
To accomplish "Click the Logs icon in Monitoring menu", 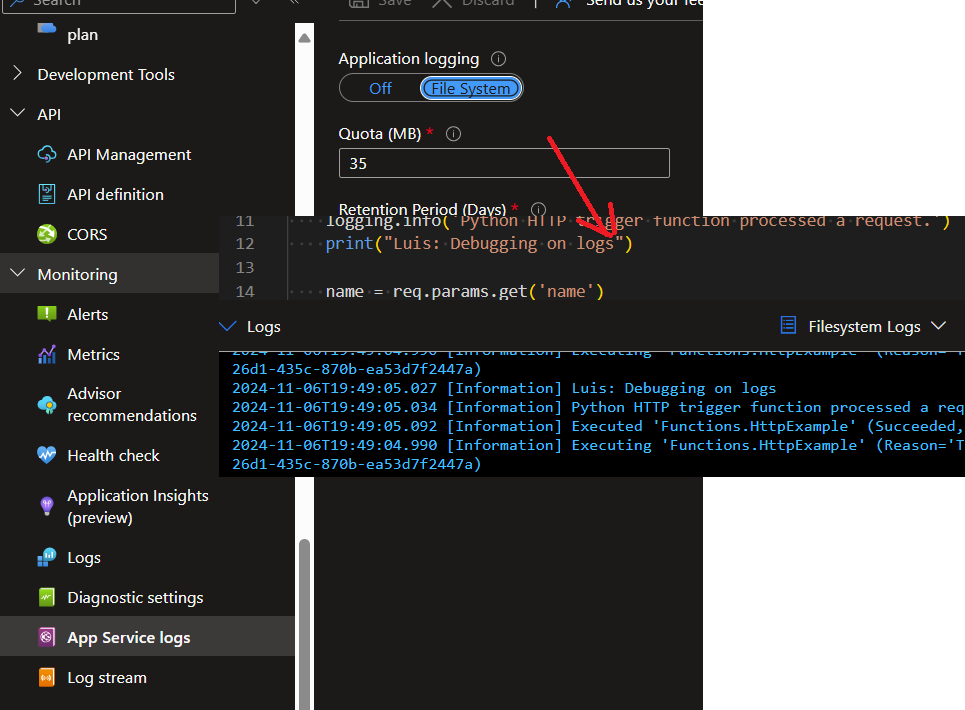I will pos(47,557).
